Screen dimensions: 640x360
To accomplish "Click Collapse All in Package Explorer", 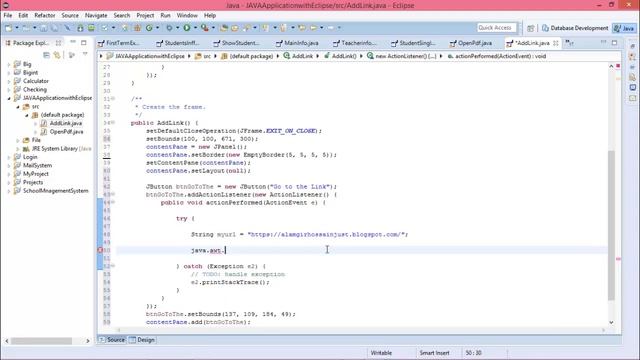I will pos(47,55).
